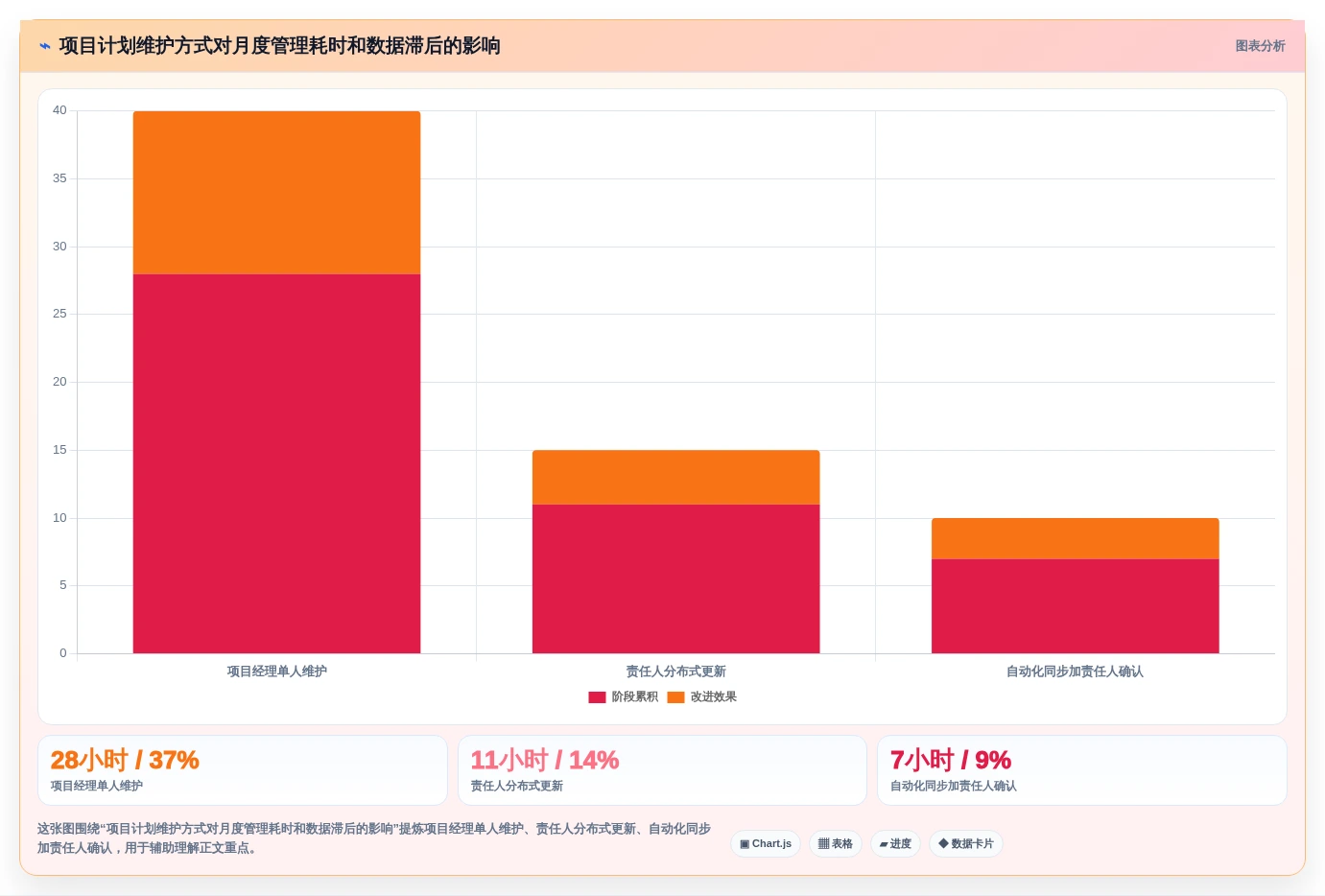The image size is (1325, 896).
Task: Click the 进度 tag button
Action: click(x=895, y=844)
